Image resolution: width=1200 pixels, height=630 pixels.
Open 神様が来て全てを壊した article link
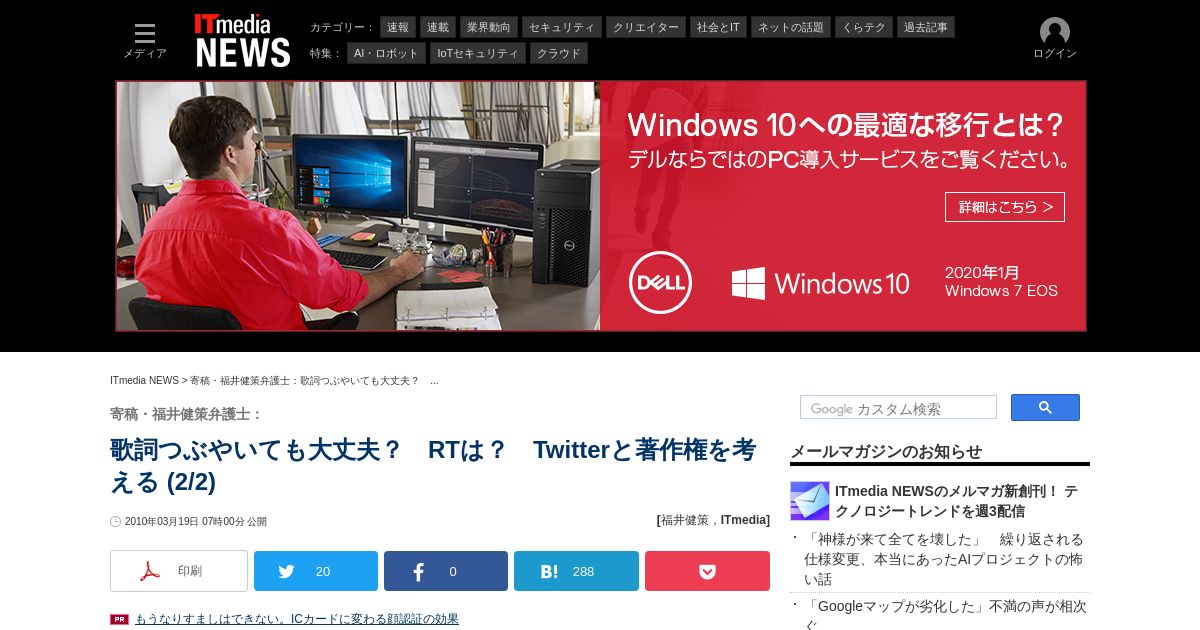tap(944, 559)
